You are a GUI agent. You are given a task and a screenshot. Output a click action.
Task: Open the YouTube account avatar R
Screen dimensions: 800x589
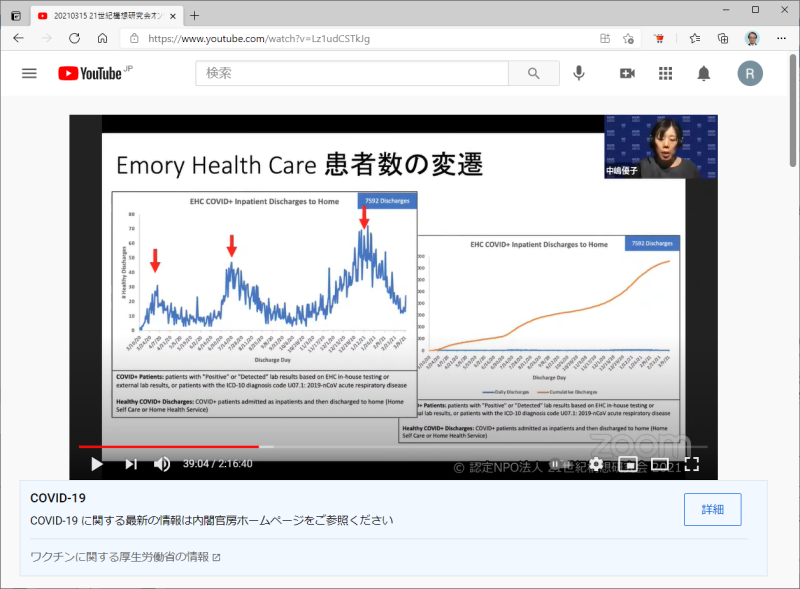point(750,73)
